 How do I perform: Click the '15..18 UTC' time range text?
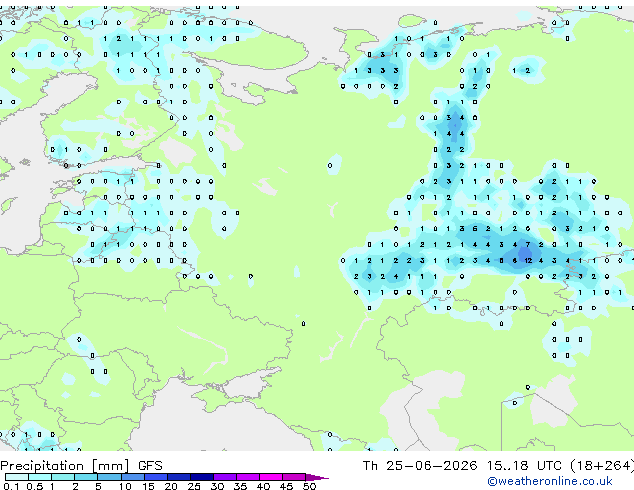524,466
